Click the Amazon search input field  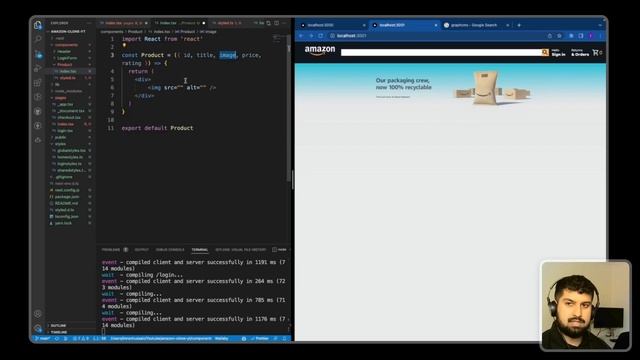pos(441,52)
